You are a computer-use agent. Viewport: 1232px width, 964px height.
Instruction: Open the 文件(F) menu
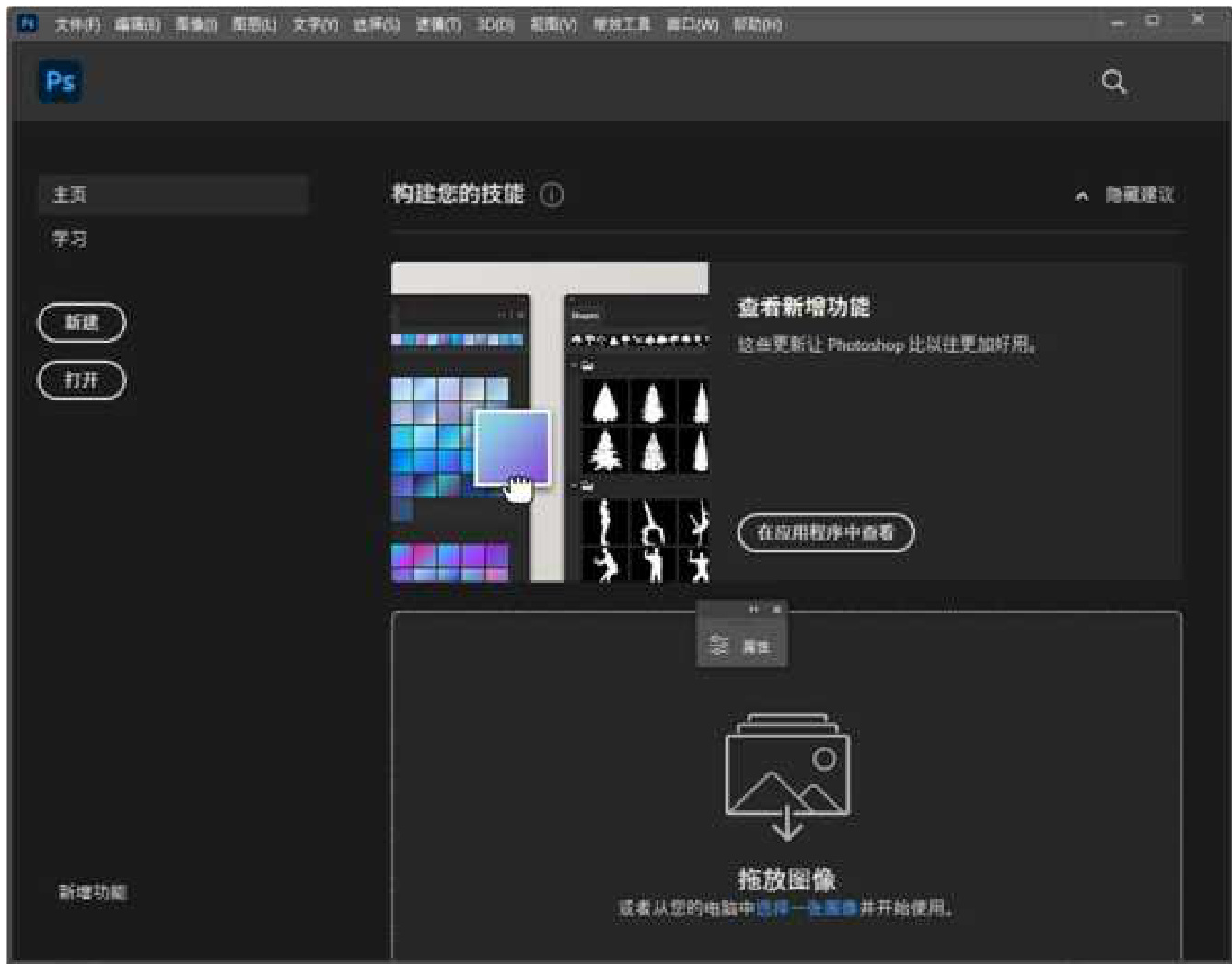[x=76, y=25]
